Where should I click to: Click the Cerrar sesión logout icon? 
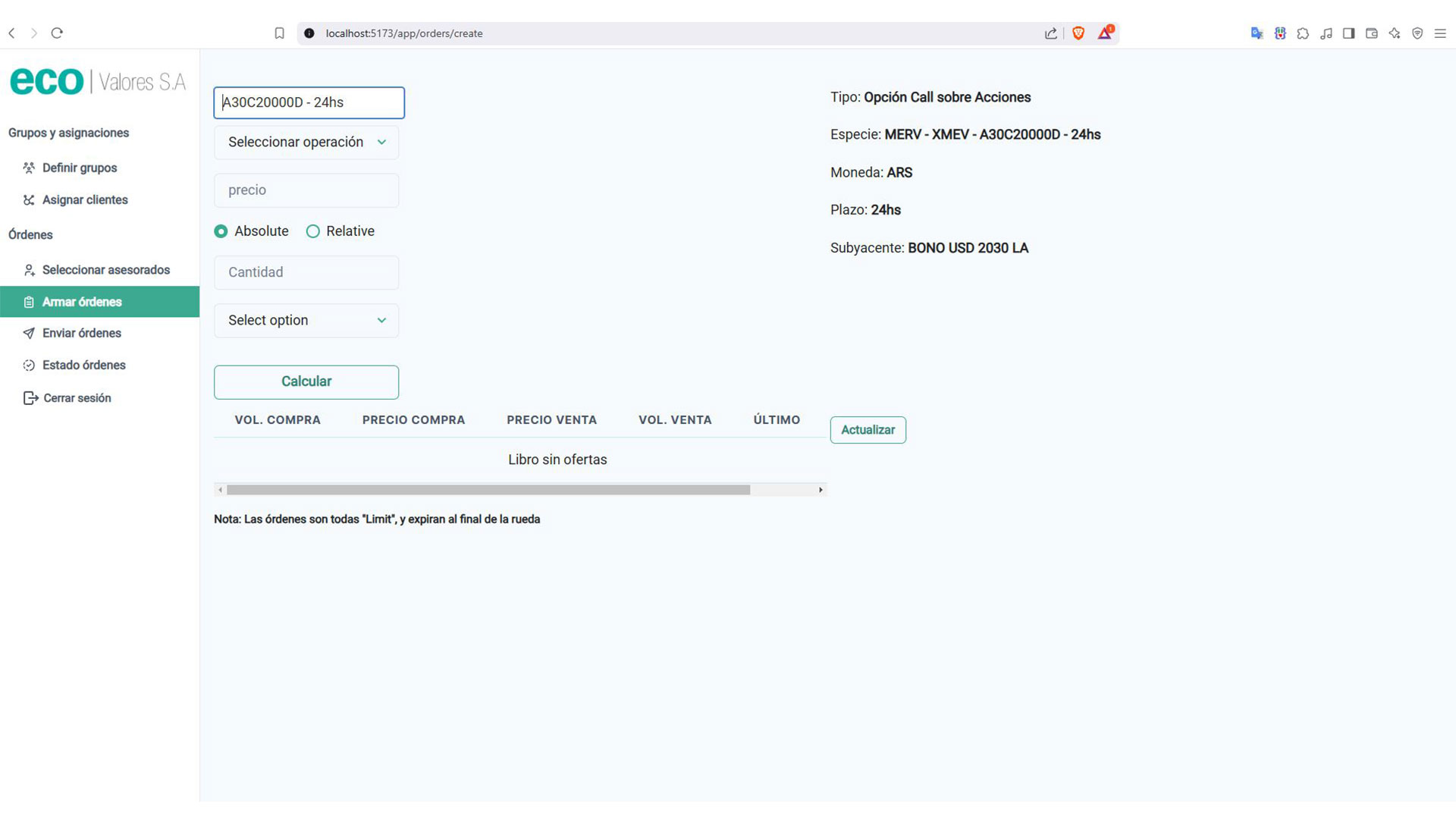30,398
